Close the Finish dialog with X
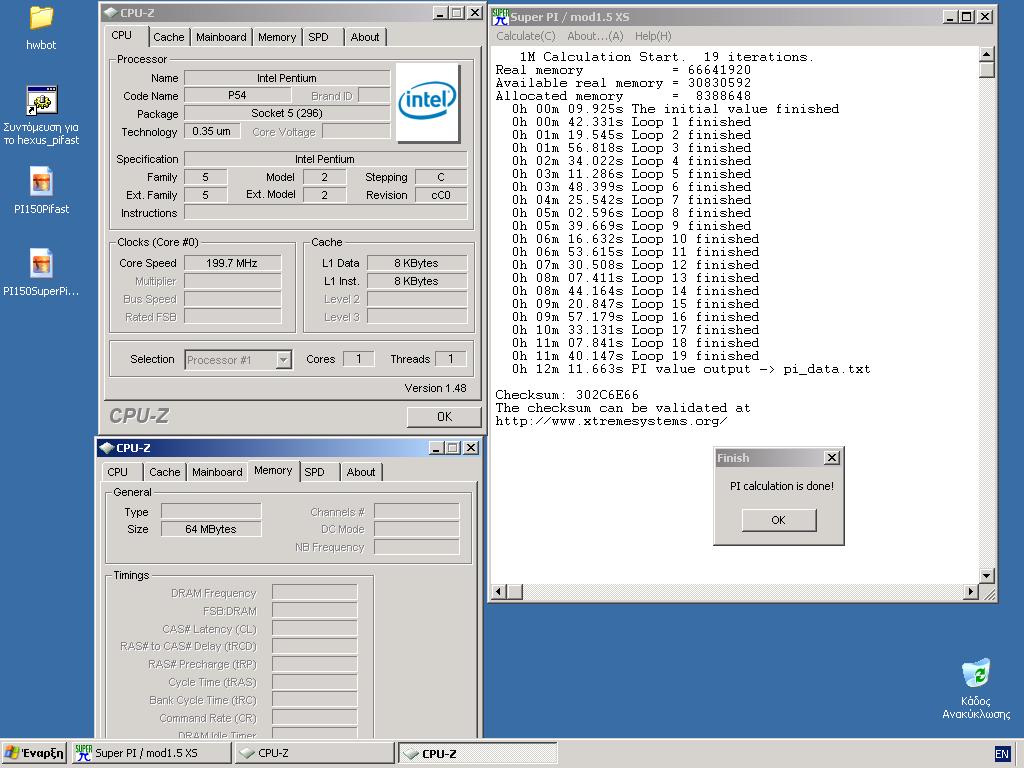This screenshot has width=1024, height=768. pyautogui.click(x=831, y=458)
